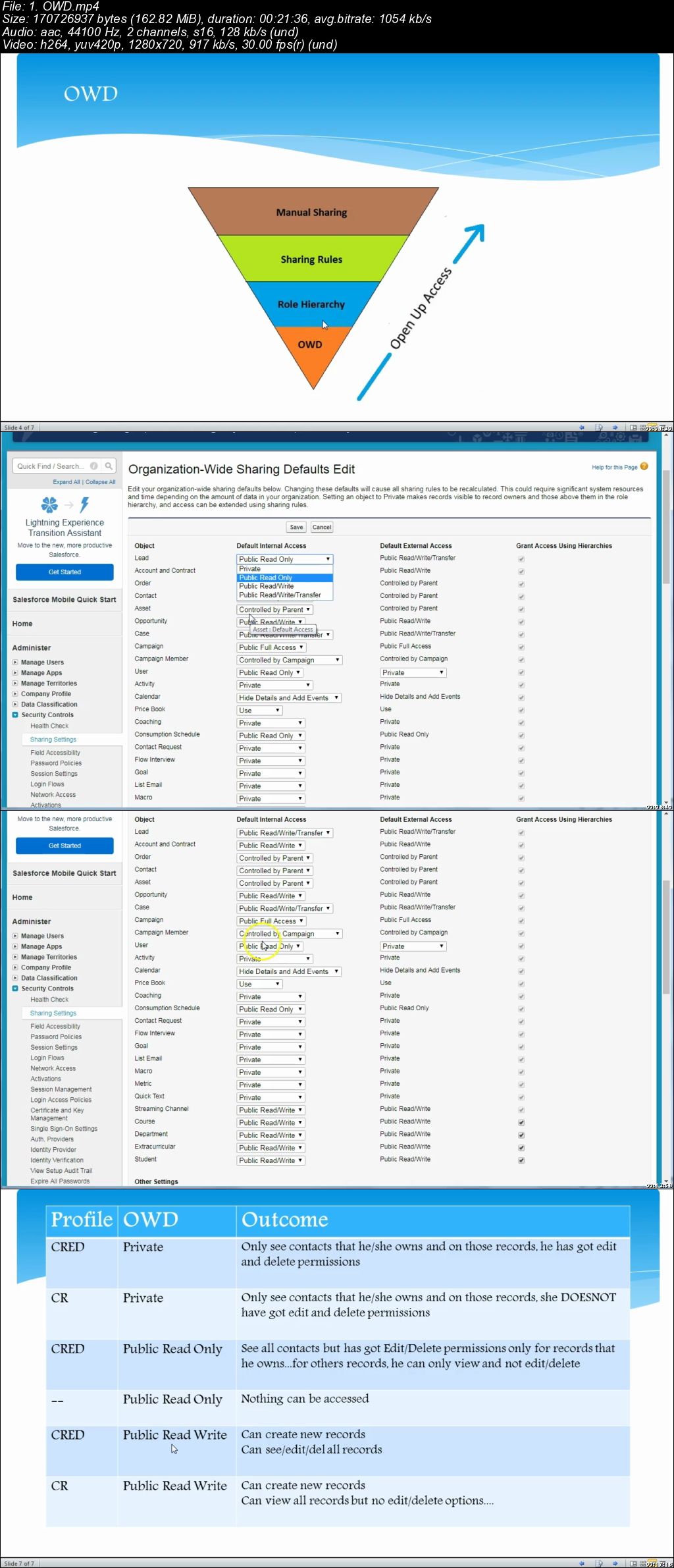Click the orange question mark help icon
Image resolution: width=674 pixels, height=1568 pixels.
[x=644, y=466]
